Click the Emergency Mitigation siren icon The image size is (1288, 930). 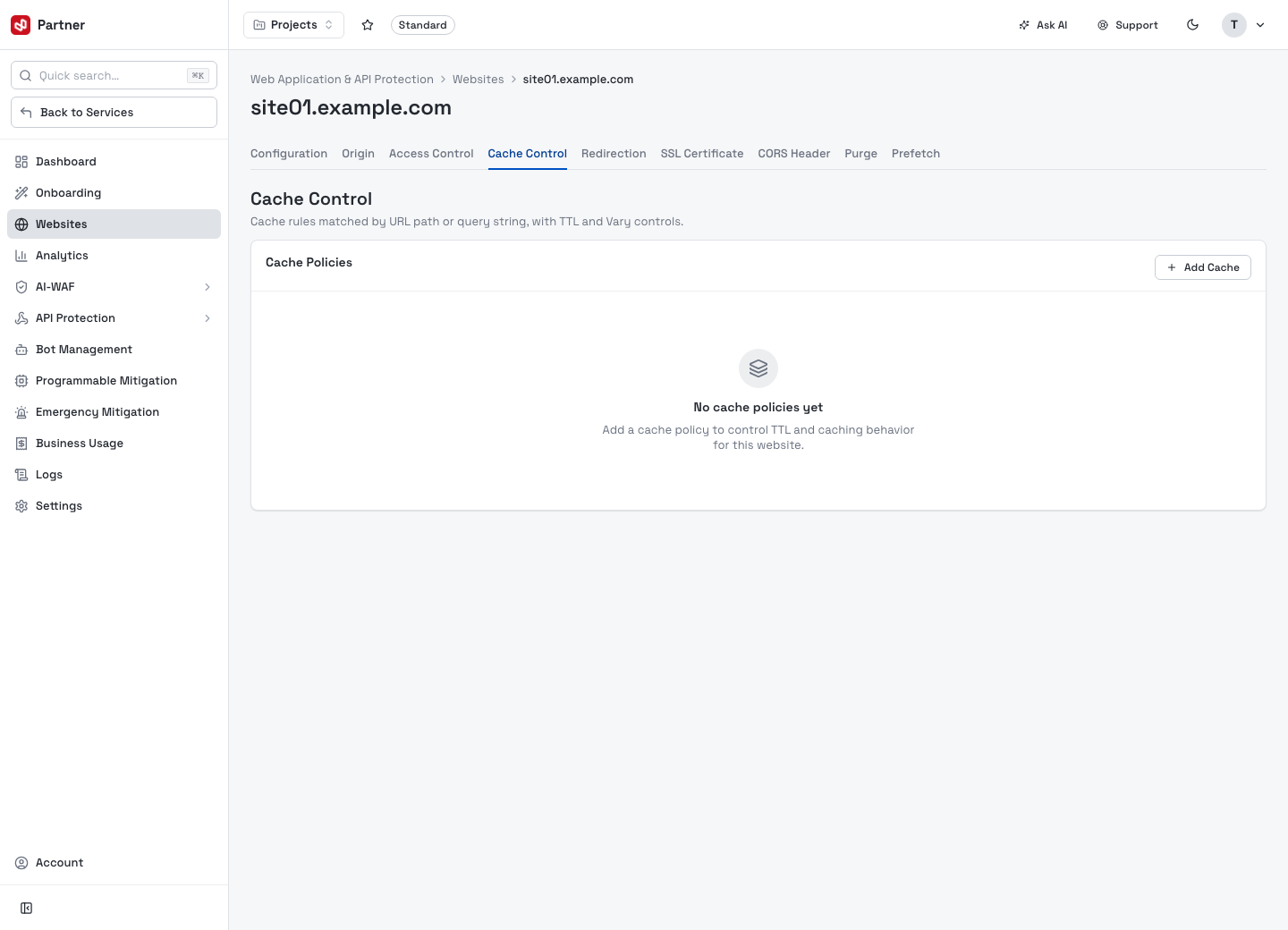21,412
